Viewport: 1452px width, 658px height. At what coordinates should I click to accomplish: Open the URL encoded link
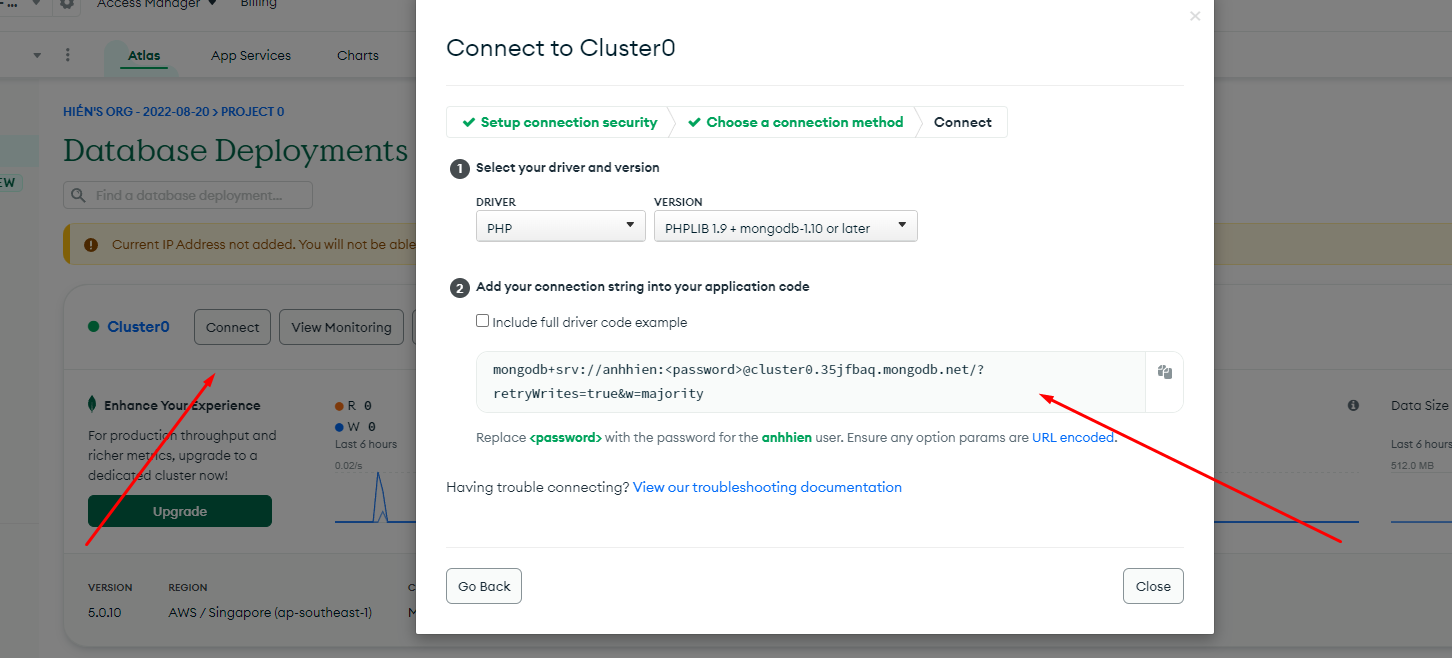[x=1073, y=437]
